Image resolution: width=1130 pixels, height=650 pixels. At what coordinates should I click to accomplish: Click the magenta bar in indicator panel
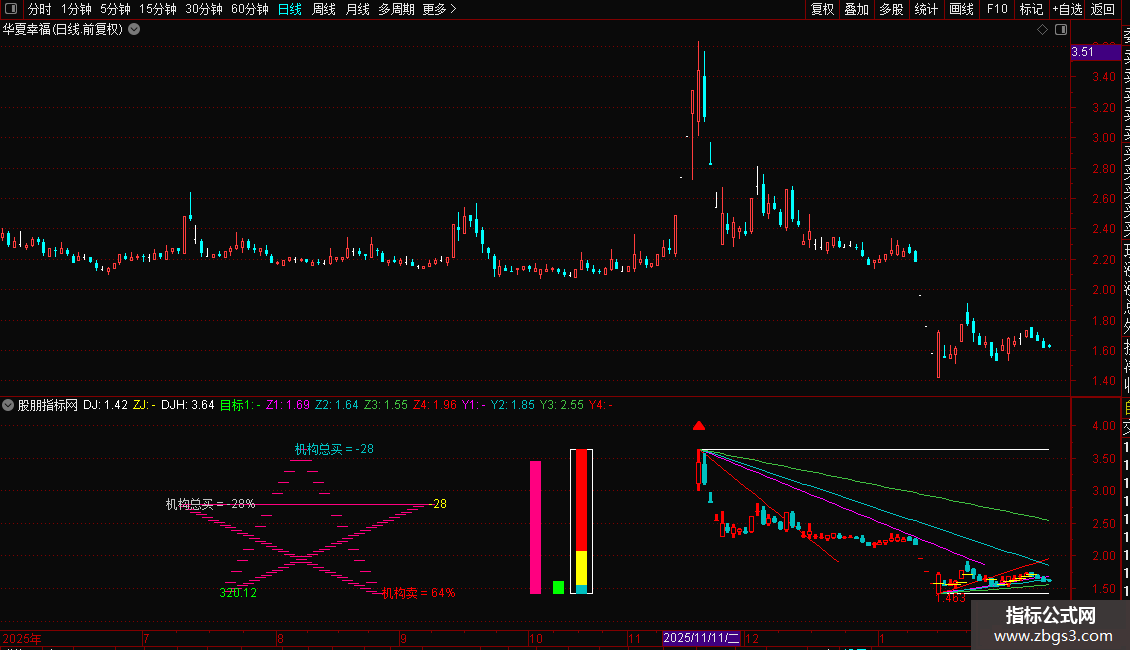[535, 527]
